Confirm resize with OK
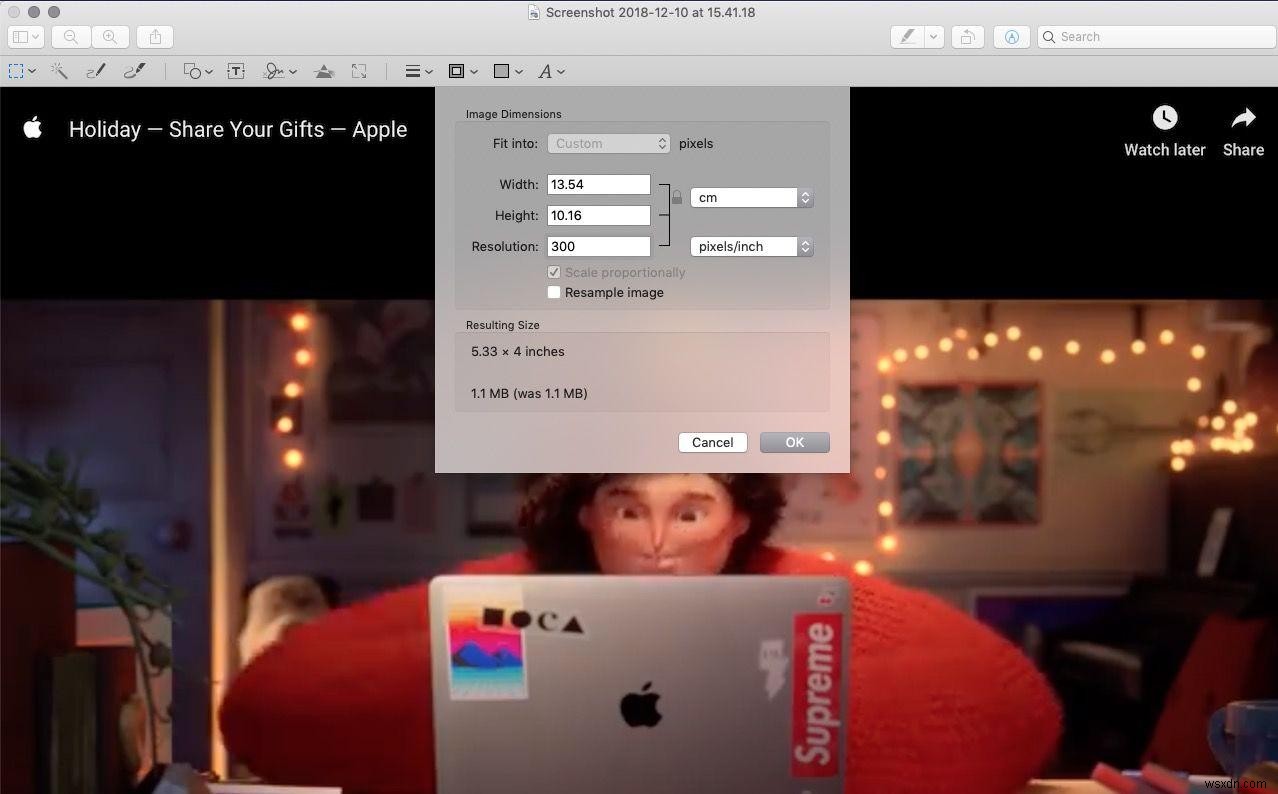1278x794 pixels. coord(794,442)
